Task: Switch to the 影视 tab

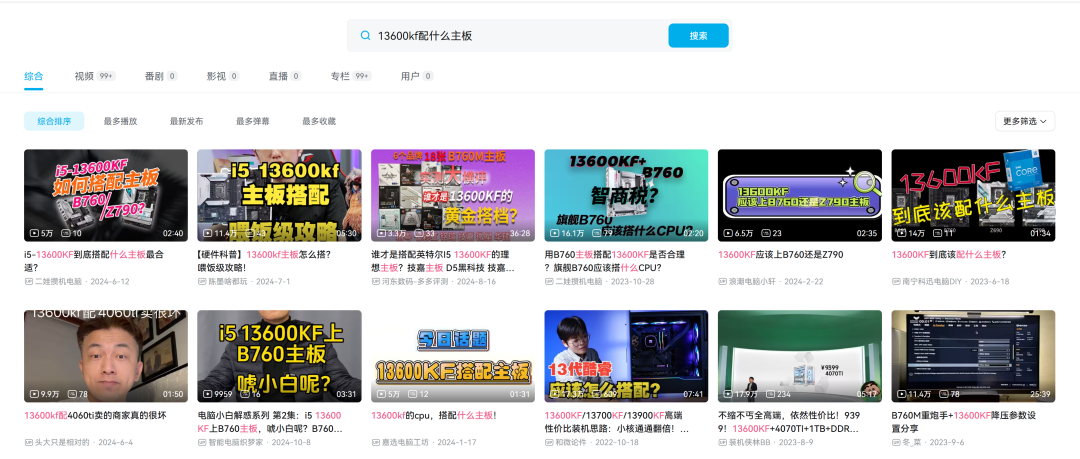Action: [x=223, y=76]
